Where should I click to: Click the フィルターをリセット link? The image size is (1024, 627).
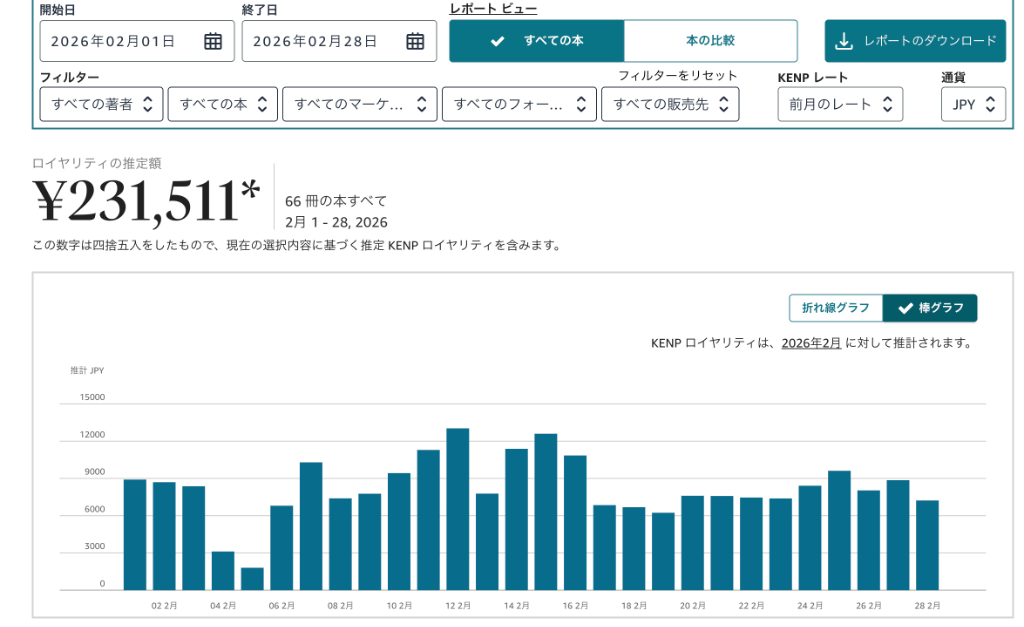[679, 75]
